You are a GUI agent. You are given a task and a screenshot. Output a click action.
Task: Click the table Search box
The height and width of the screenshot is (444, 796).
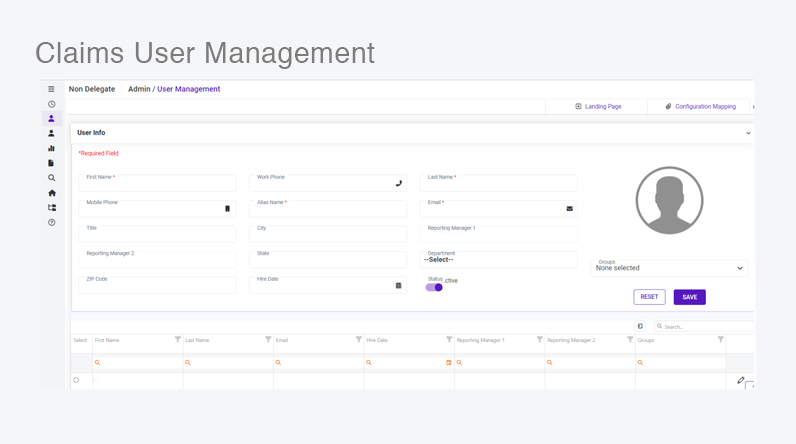[704, 326]
